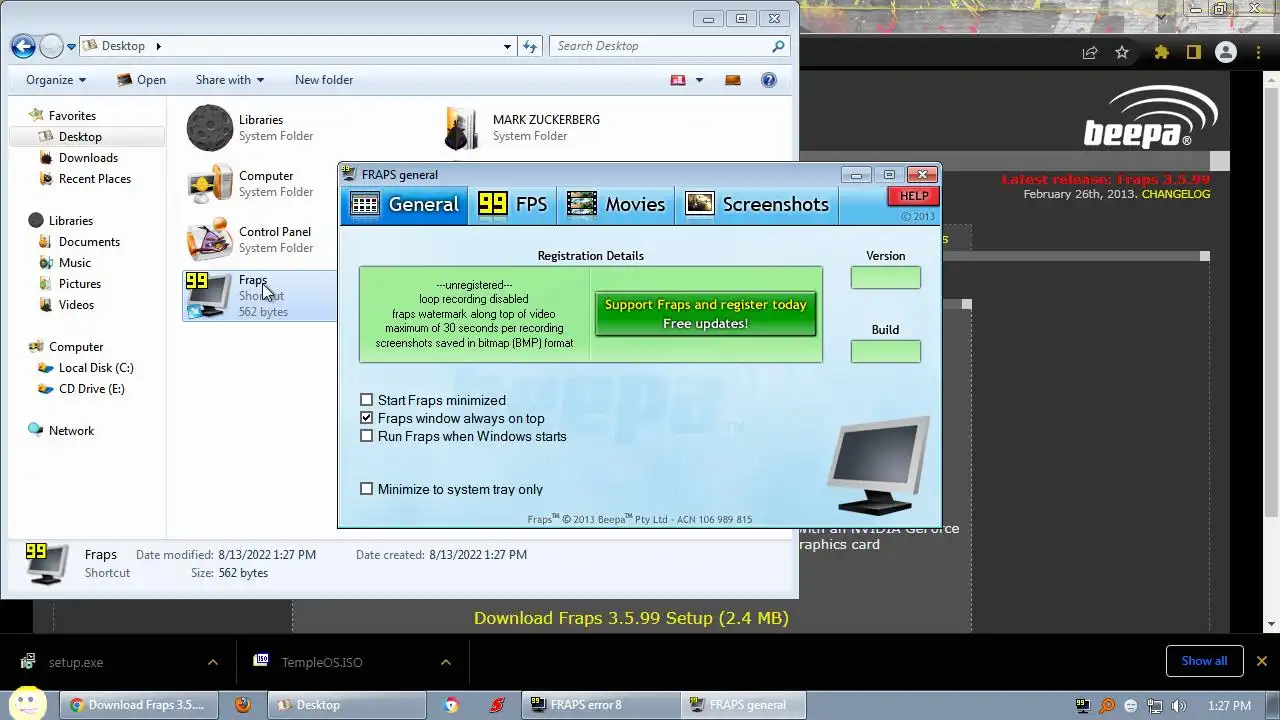1280x720 pixels.
Task: Select the Computer system folder icon
Action: [210, 184]
